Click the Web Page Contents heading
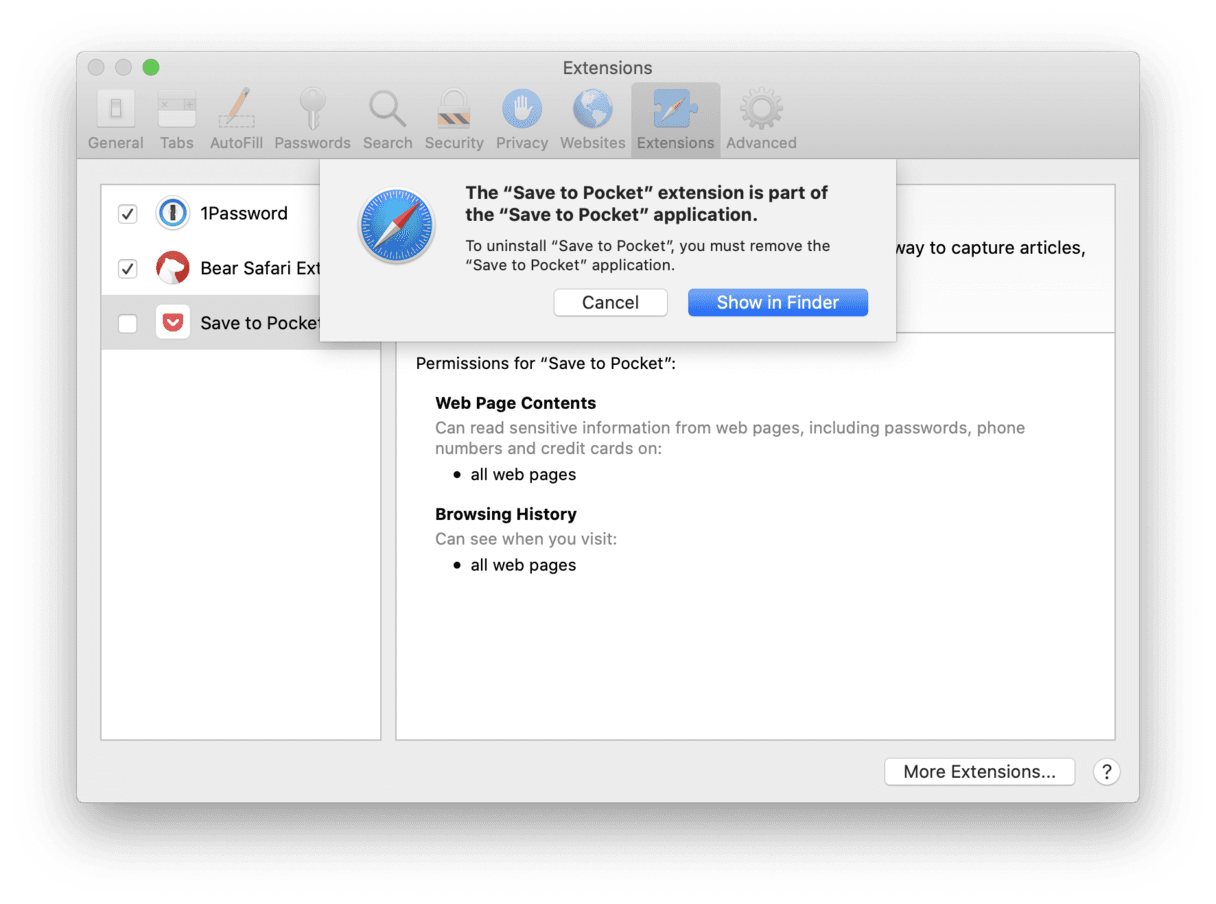Image resolution: width=1216 pixels, height=904 pixels. (x=516, y=403)
